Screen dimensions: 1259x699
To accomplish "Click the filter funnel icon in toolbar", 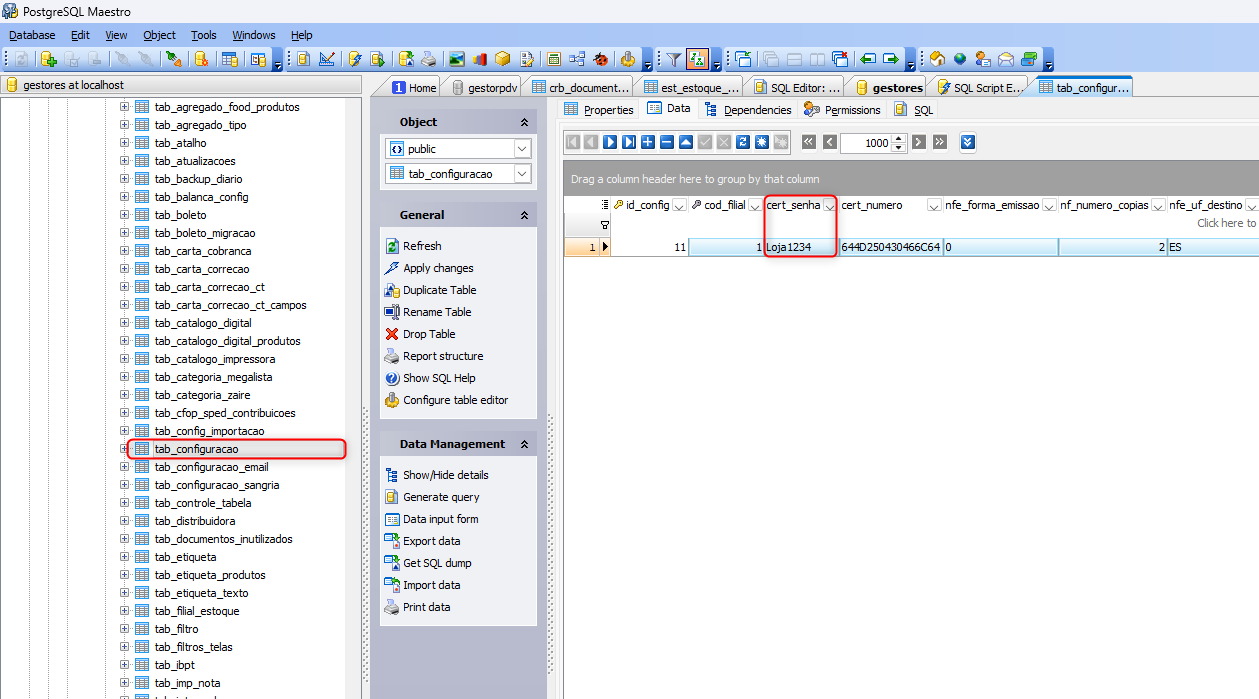I will pos(674,59).
